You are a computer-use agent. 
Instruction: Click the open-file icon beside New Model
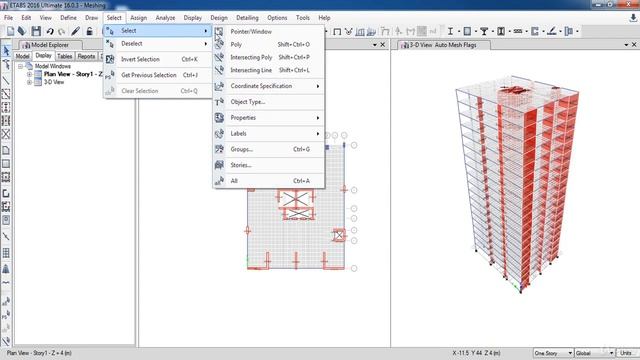(x=22, y=31)
